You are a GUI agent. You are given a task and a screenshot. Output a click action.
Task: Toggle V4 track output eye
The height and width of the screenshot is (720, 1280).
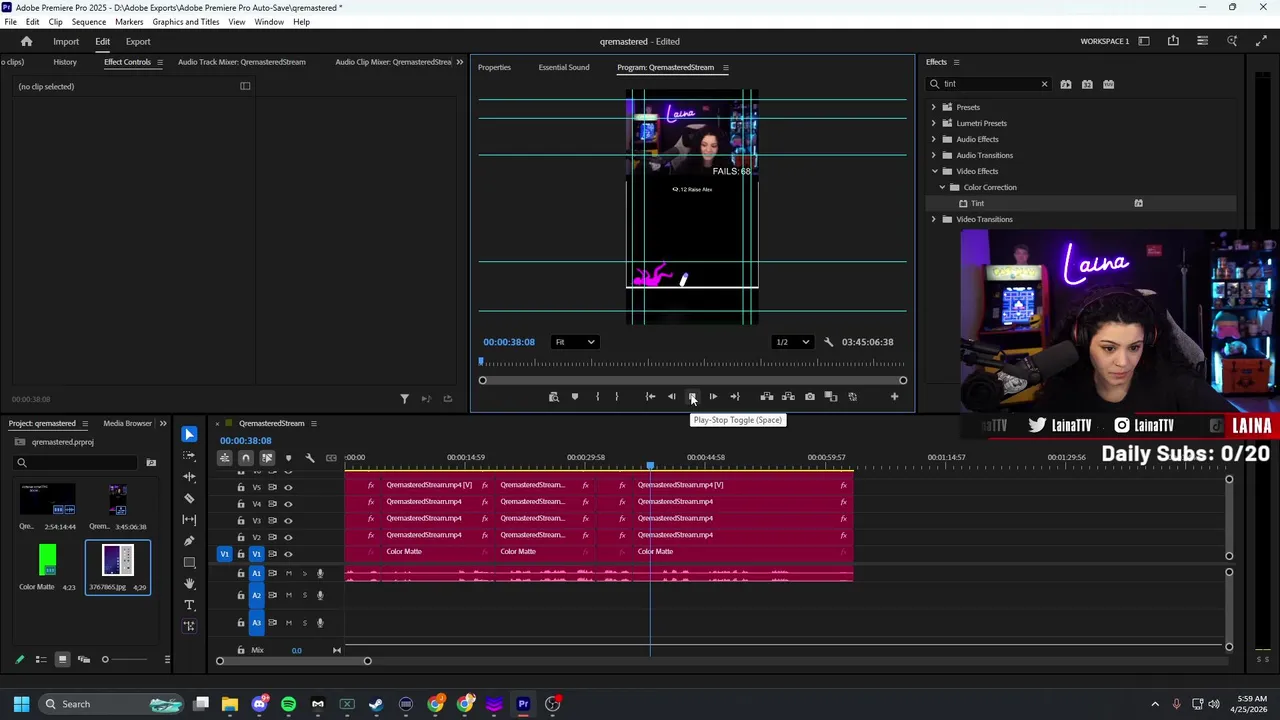(288, 504)
